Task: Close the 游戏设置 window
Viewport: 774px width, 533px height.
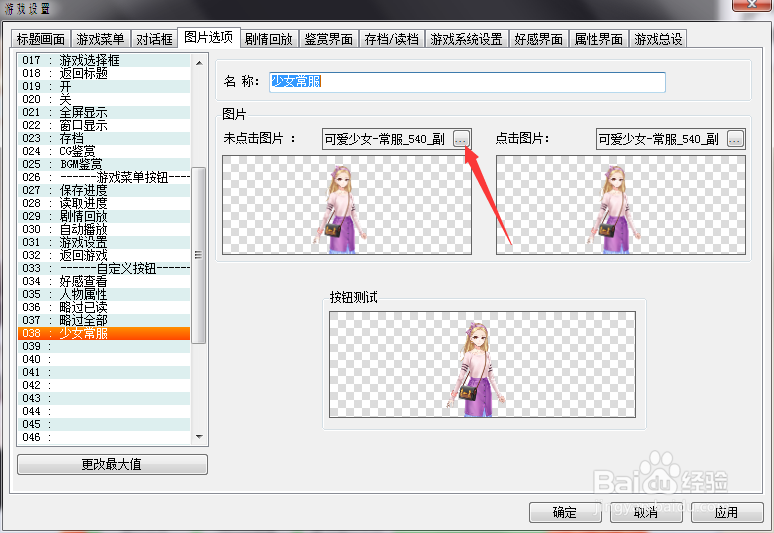Action: coord(751,4)
